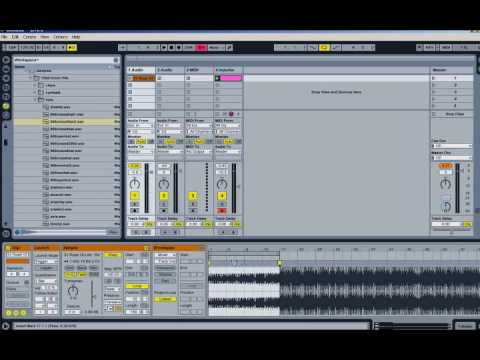Open the Create menu

[x=30, y=37]
